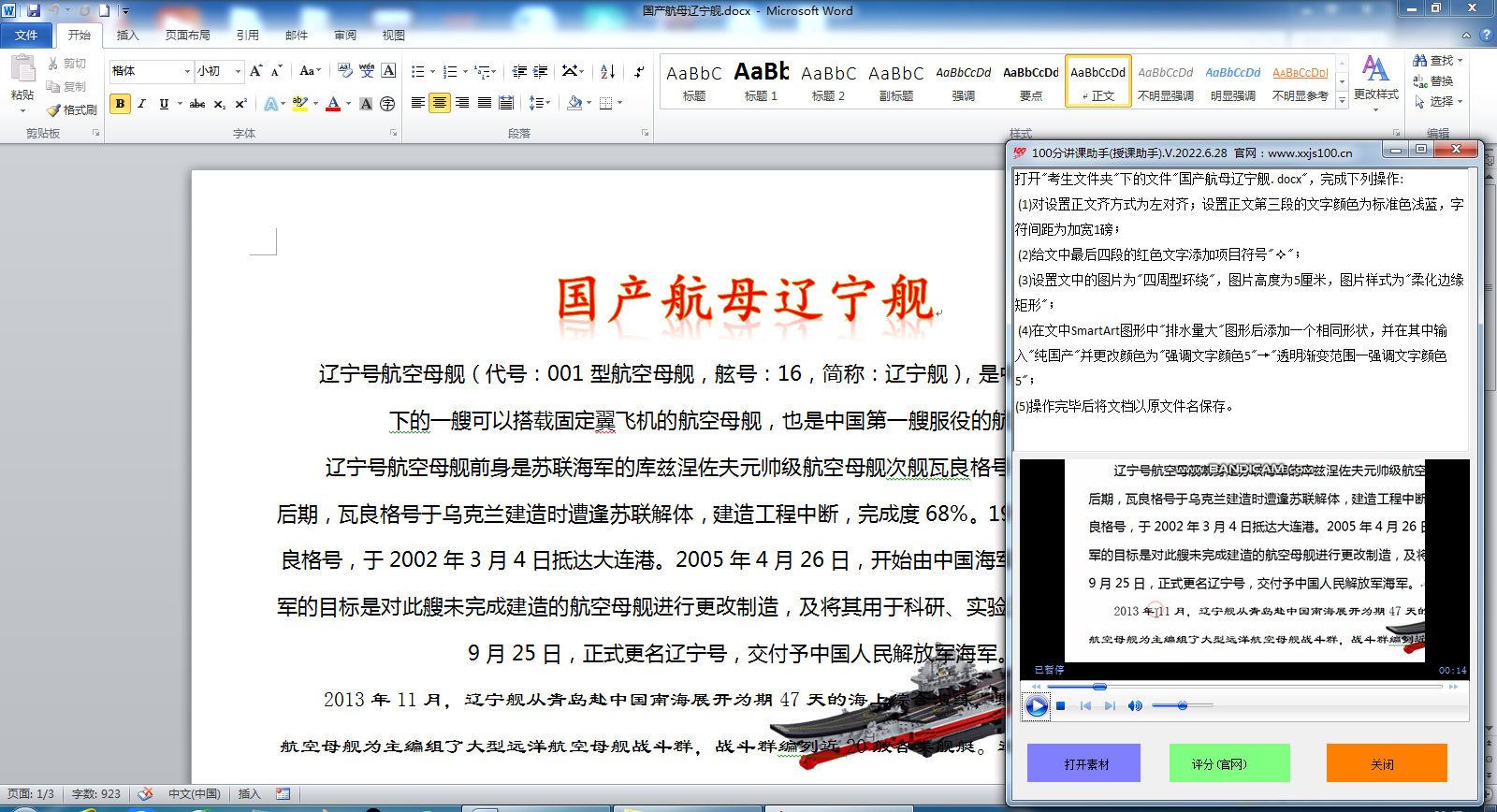Viewport: 1497px width, 812px height.
Task: Click the Justify alignment icon
Action: (x=484, y=103)
